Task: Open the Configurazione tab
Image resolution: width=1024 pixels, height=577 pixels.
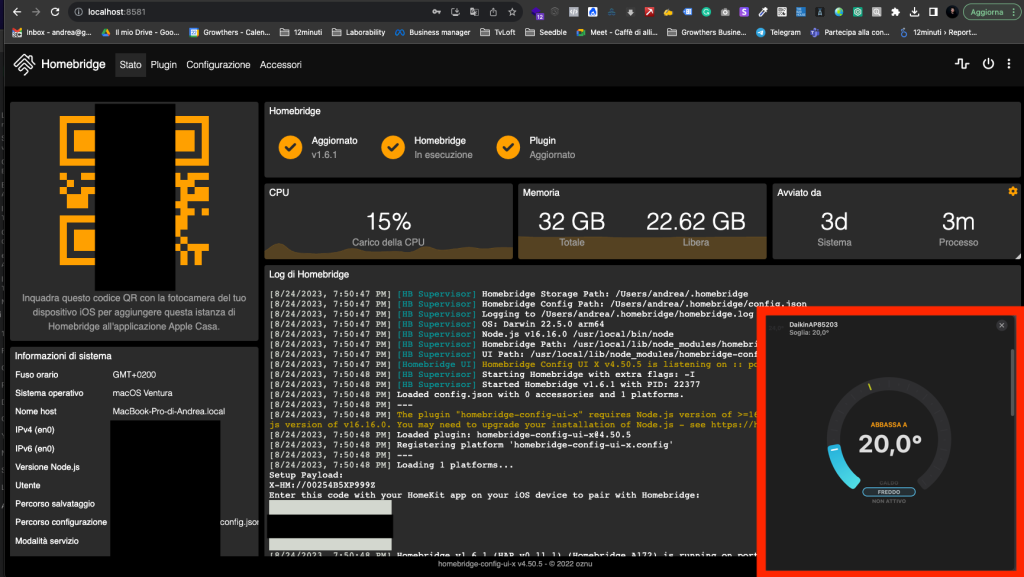Action: coord(218,65)
